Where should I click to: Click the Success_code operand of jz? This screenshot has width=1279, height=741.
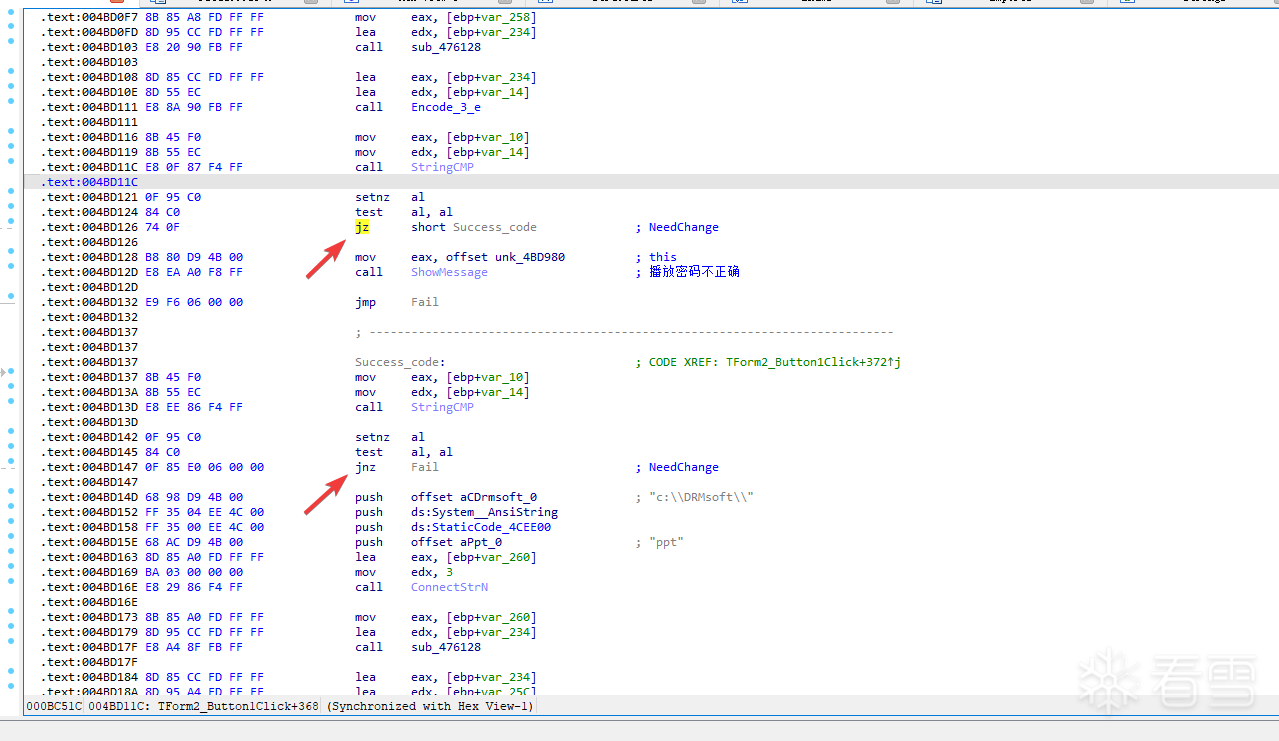tap(494, 227)
